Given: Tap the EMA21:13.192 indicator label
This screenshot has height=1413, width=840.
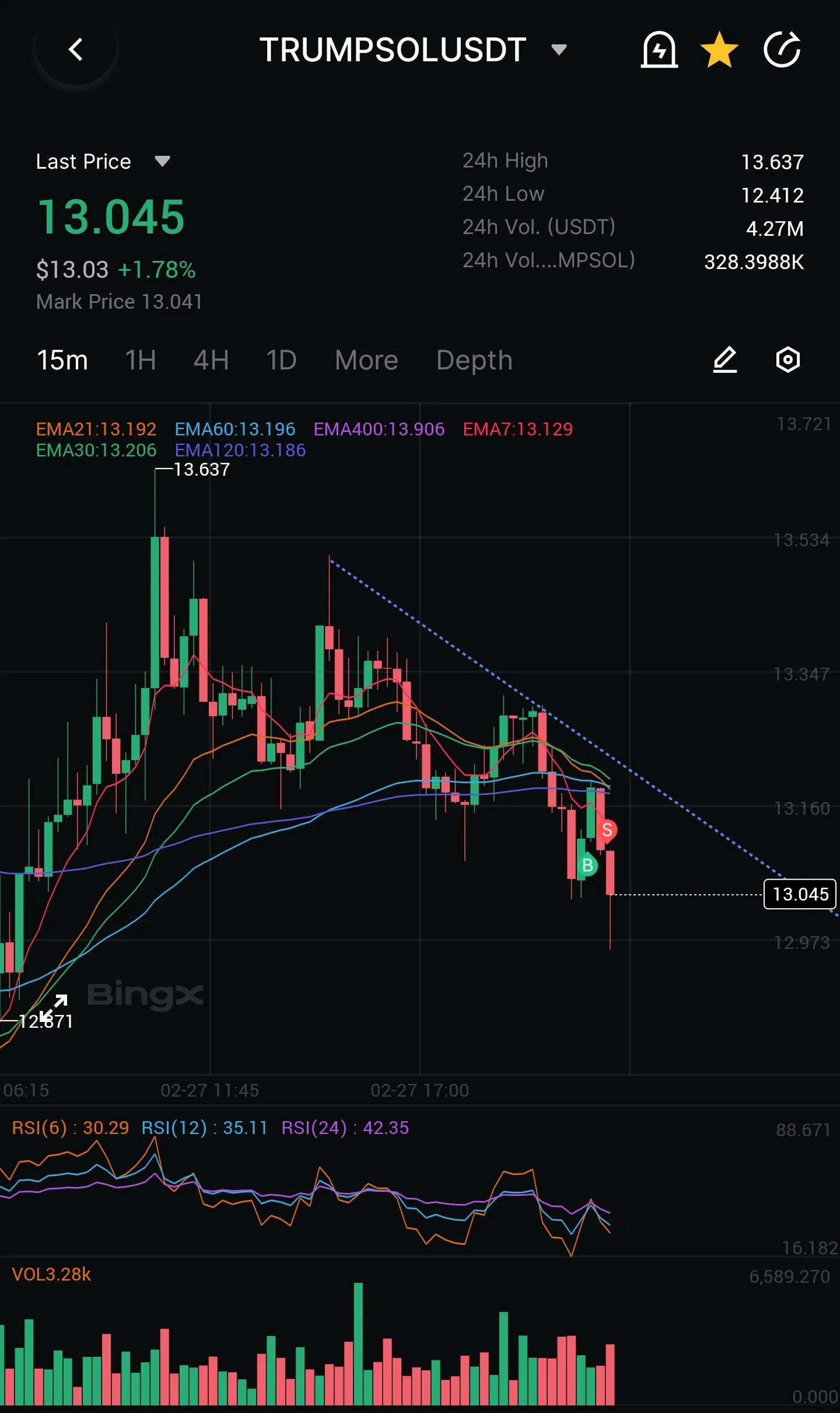Looking at the screenshot, I should (x=96, y=429).
